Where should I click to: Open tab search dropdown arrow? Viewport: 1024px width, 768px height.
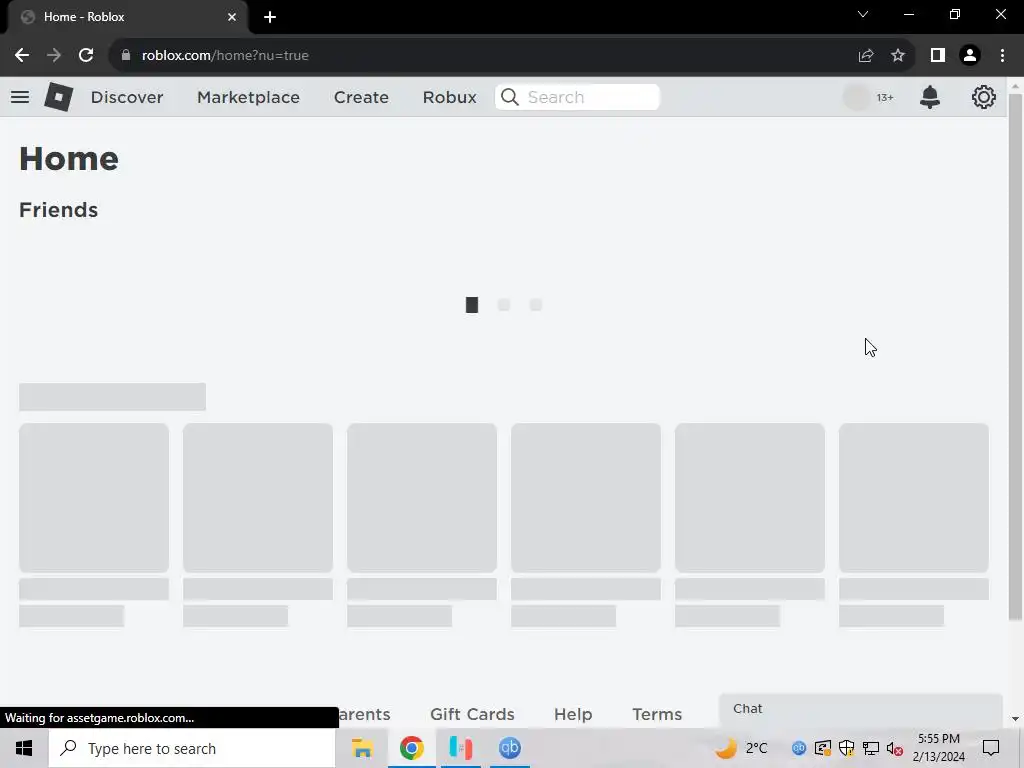863,14
